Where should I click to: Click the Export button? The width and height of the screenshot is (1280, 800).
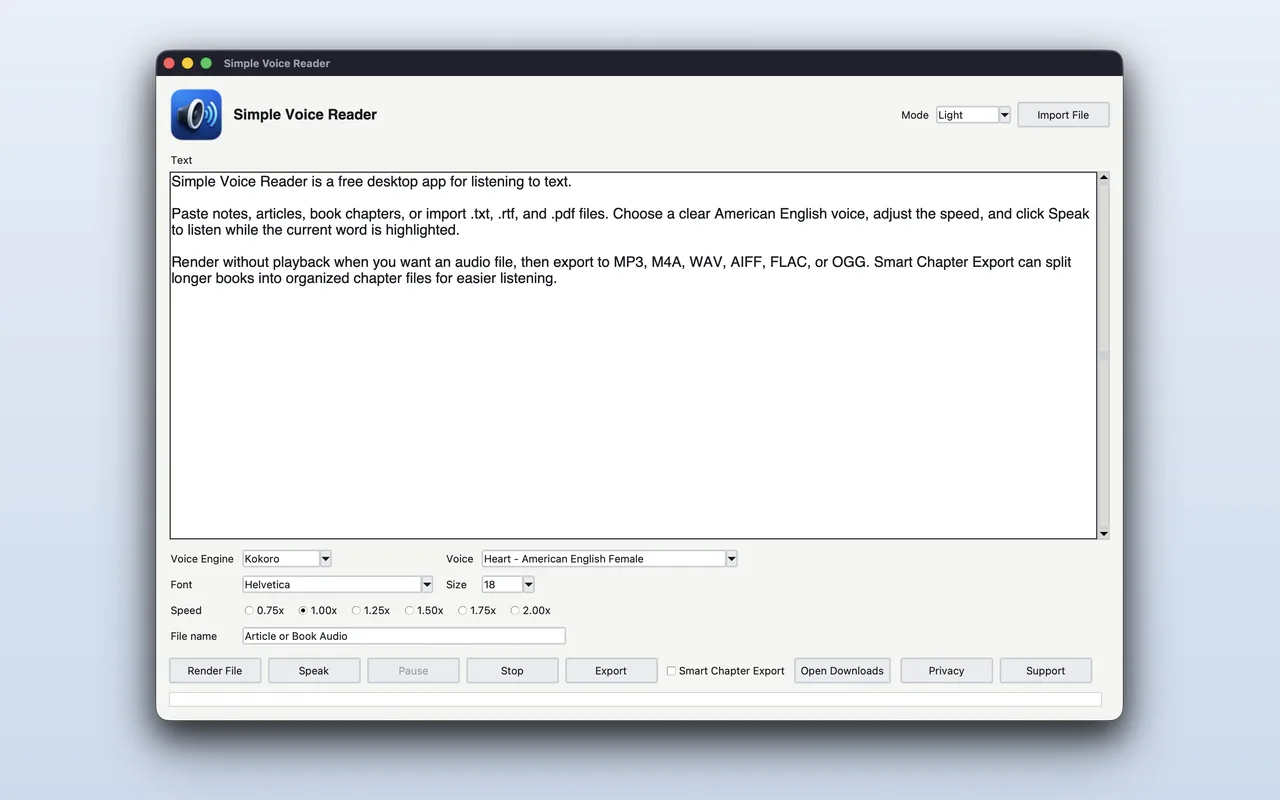(611, 671)
